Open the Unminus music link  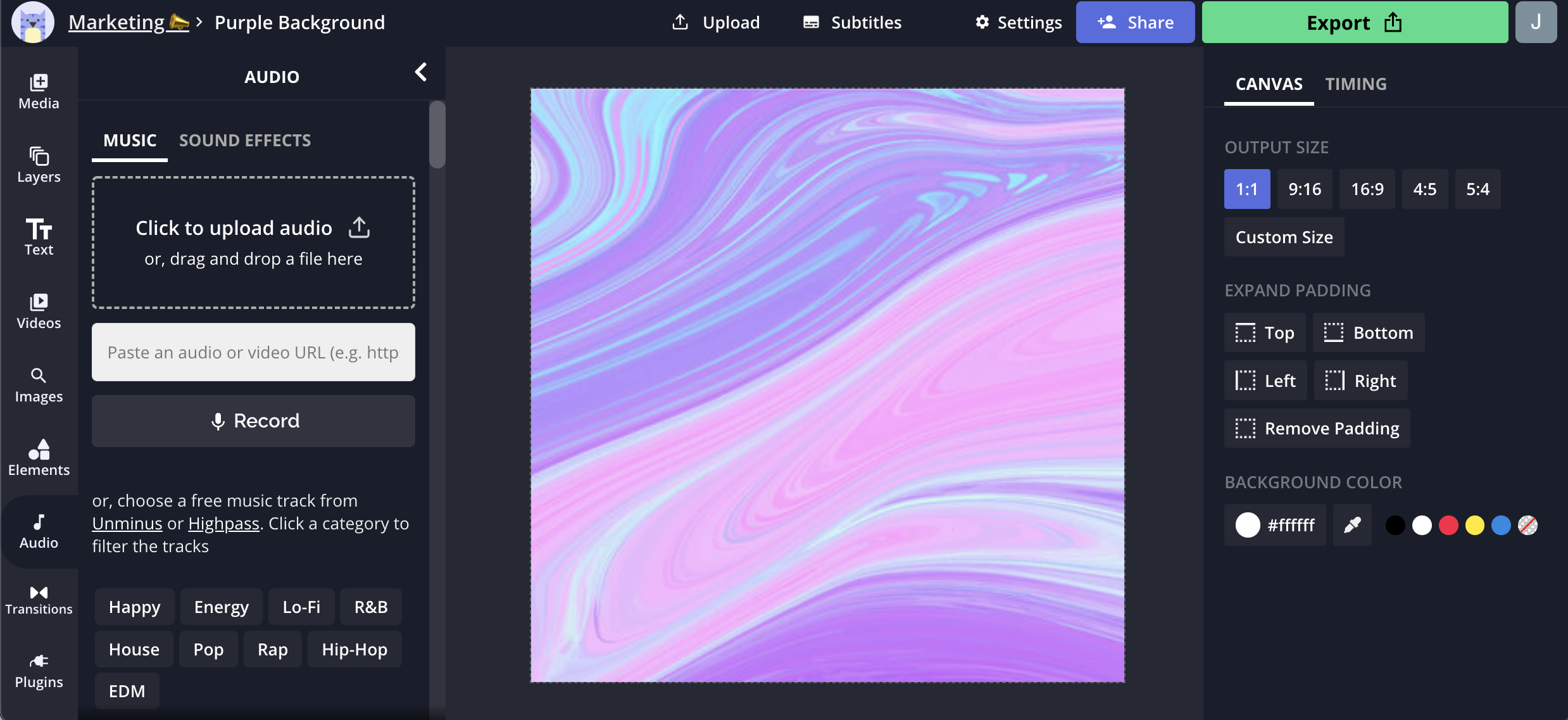pos(127,524)
